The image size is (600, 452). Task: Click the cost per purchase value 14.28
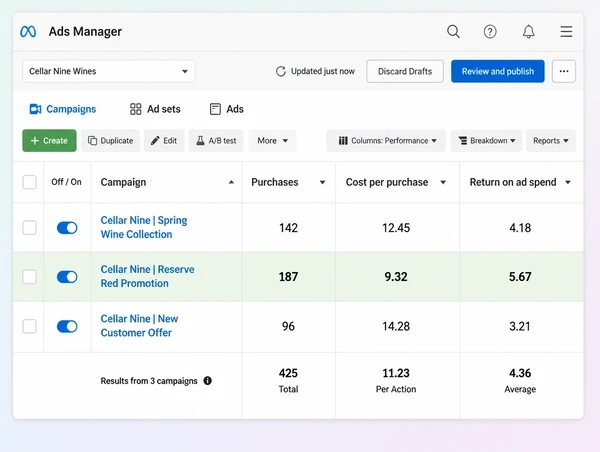click(396, 326)
